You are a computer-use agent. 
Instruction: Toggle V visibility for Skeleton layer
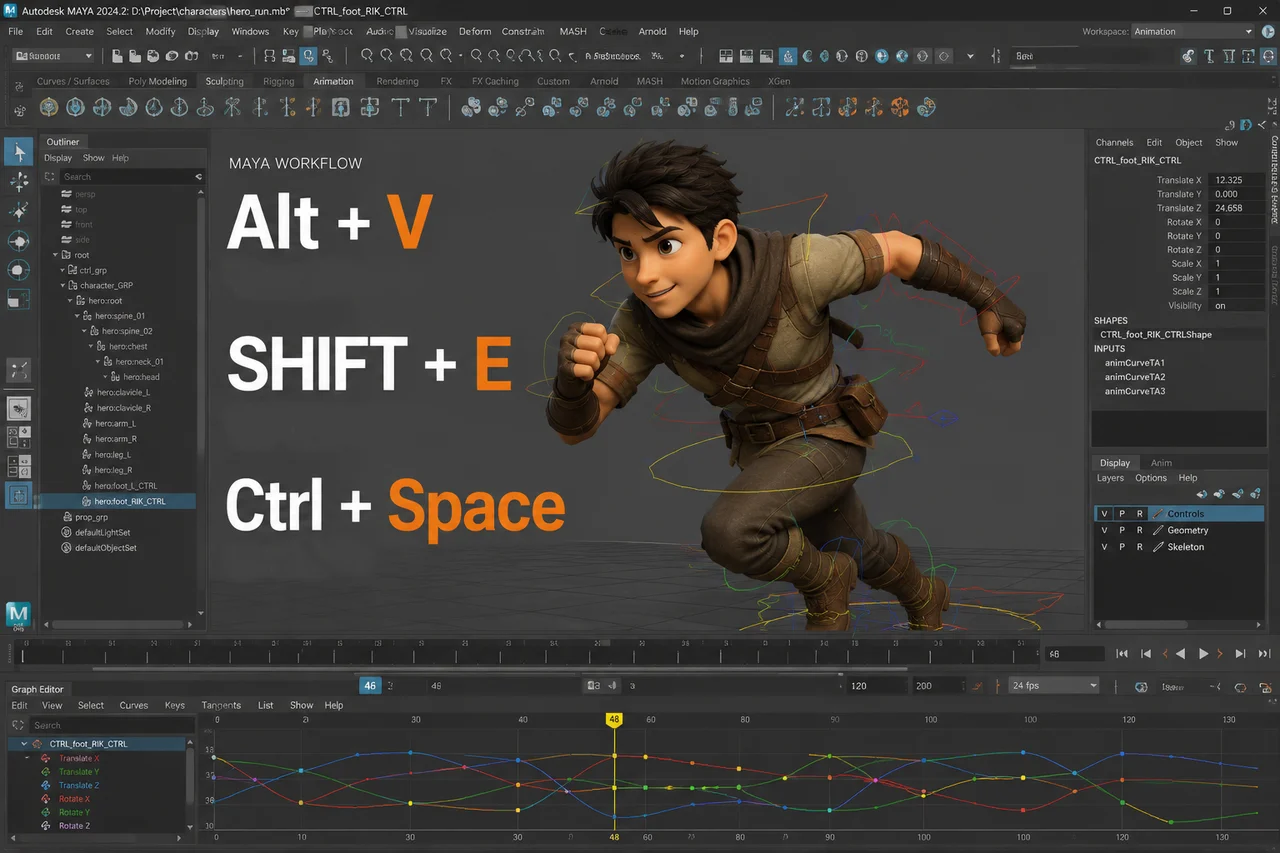pos(1104,547)
